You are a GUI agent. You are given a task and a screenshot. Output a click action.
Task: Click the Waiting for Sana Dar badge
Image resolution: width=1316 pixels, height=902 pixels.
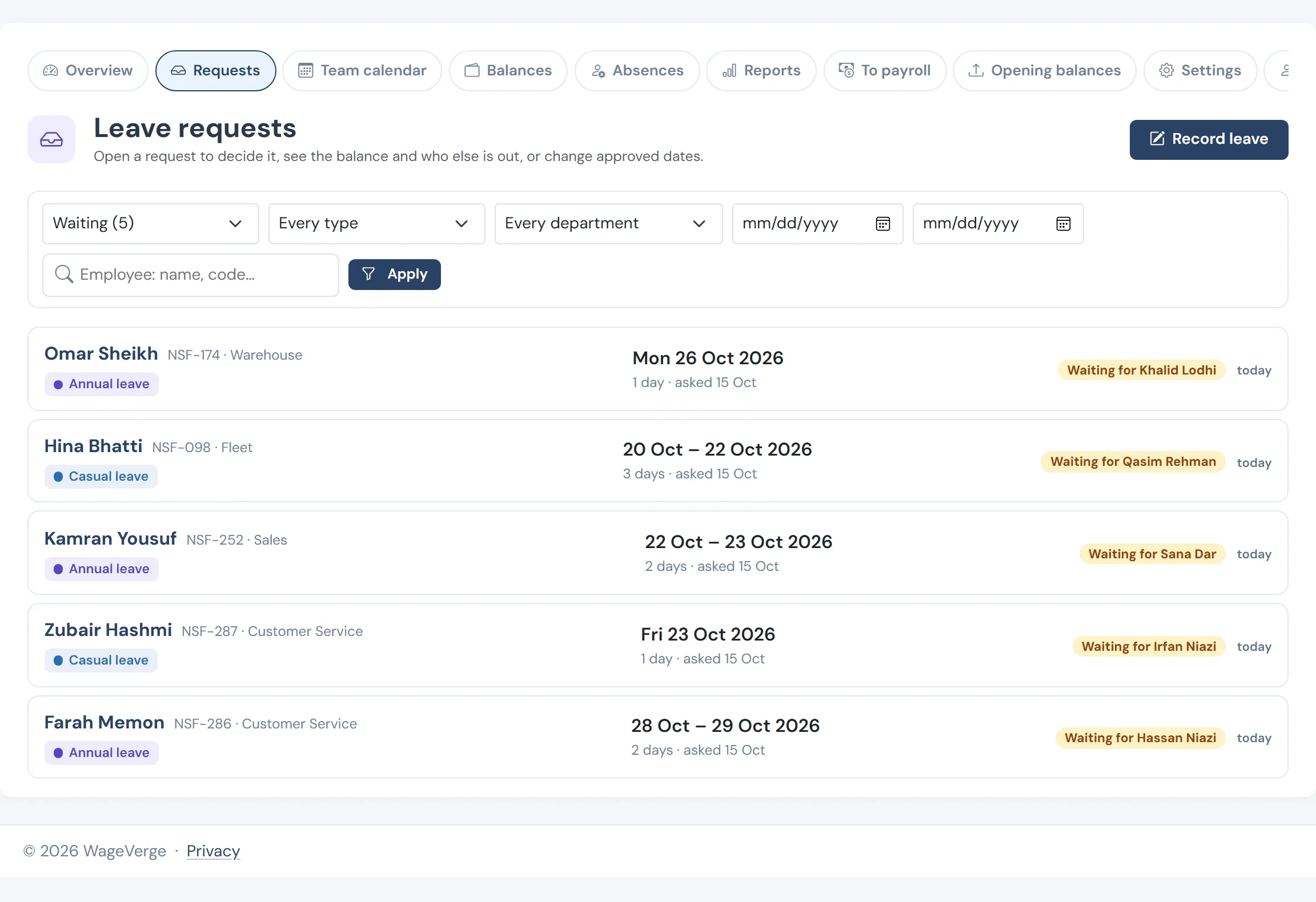coord(1152,554)
